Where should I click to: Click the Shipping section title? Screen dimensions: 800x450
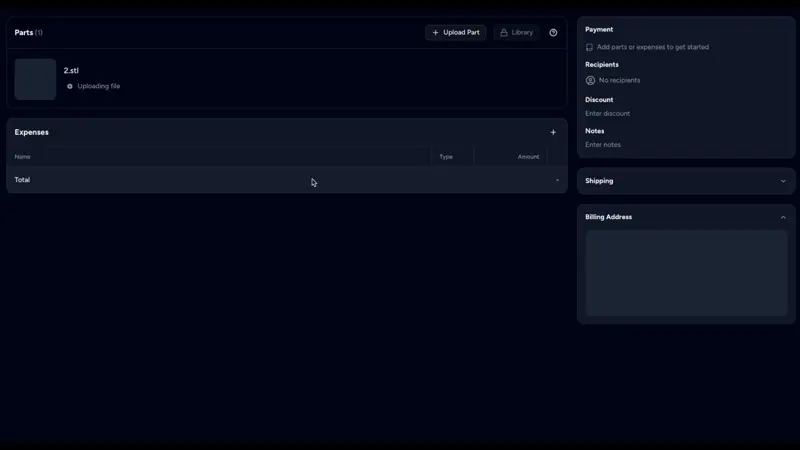point(599,181)
